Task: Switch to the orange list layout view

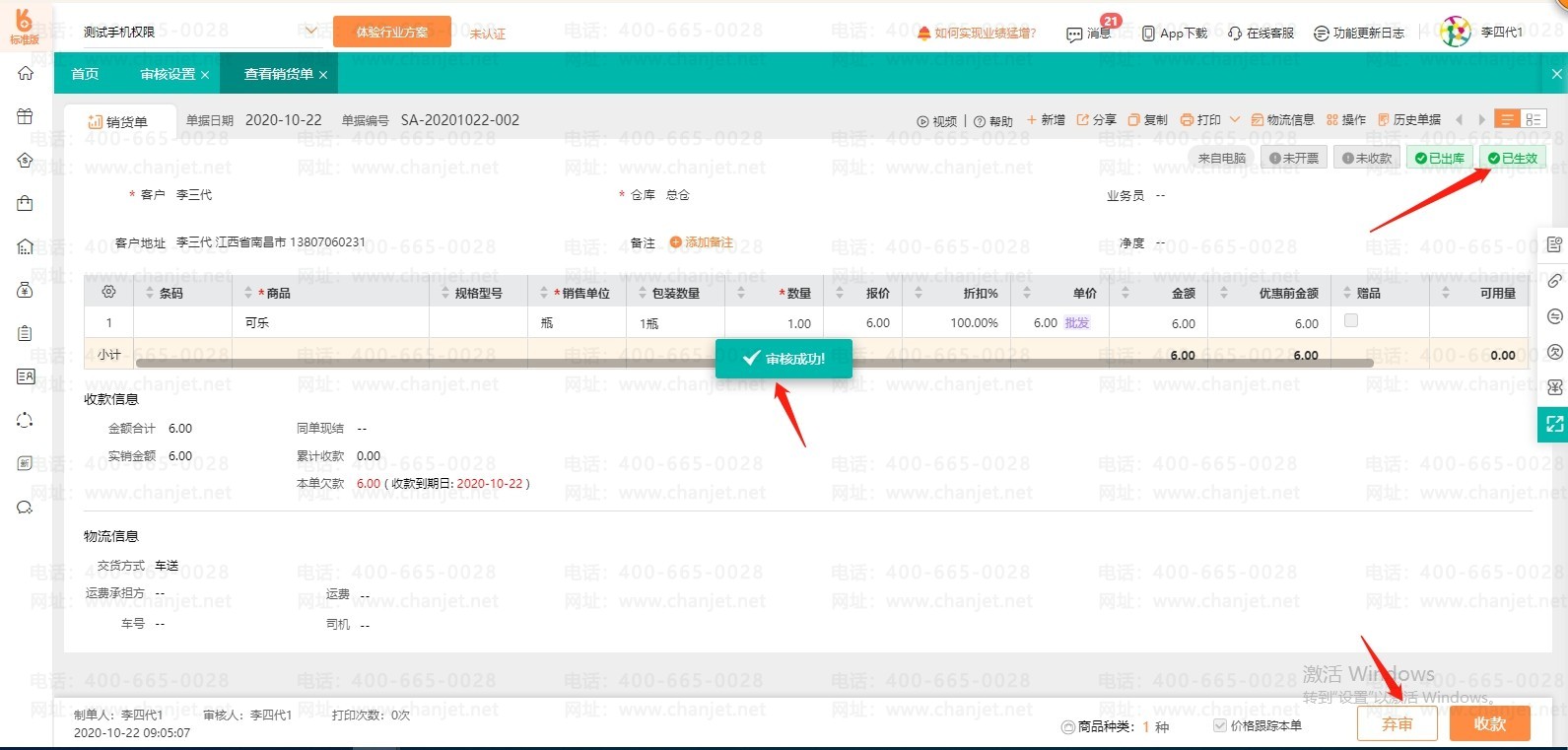Action: [x=1507, y=119]
